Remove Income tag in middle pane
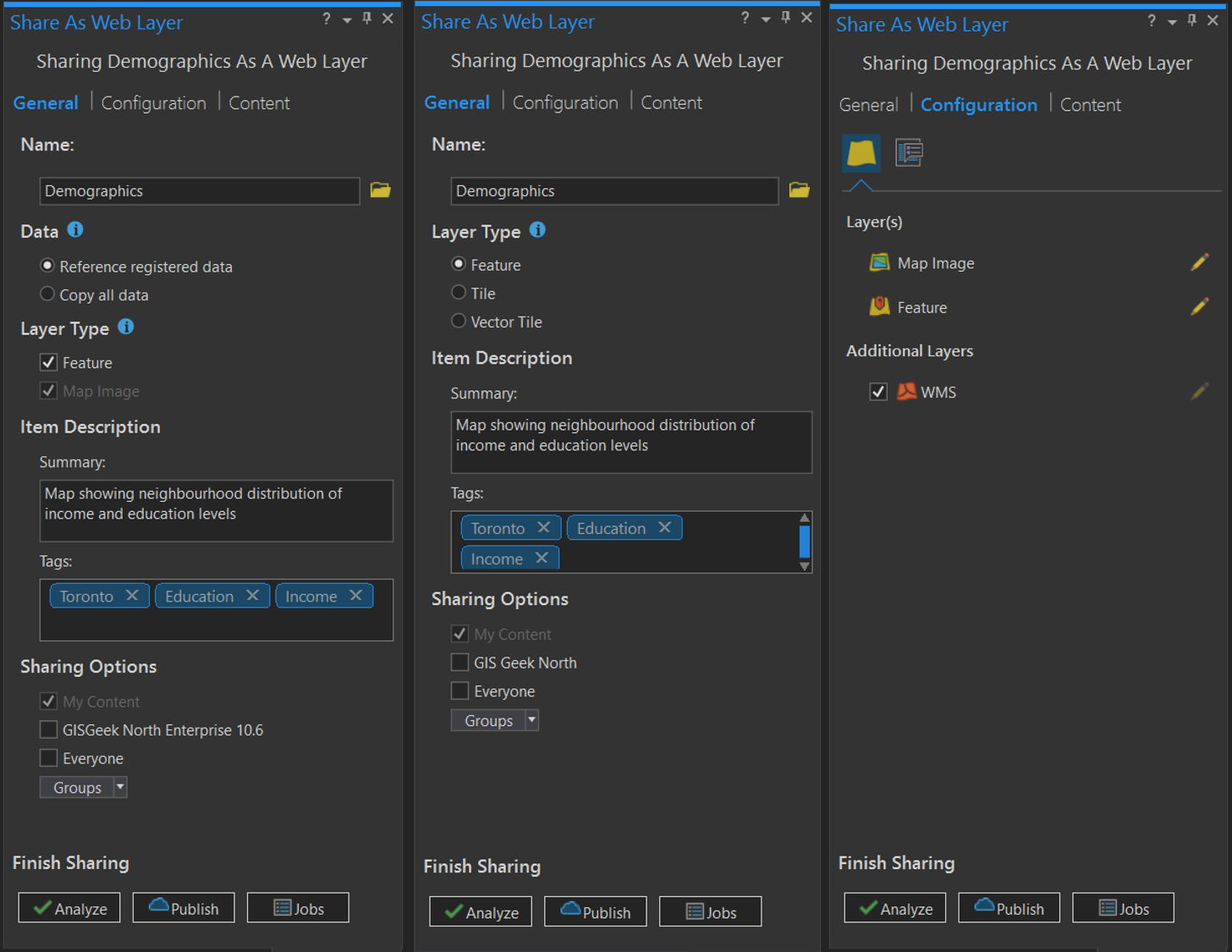The image size is (1232, 952). click(x=542, y=558)
